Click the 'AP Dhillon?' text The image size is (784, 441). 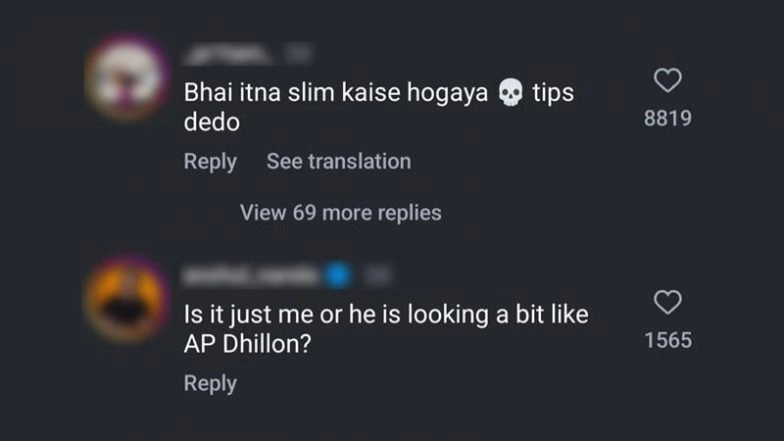(x=248, y=344)
